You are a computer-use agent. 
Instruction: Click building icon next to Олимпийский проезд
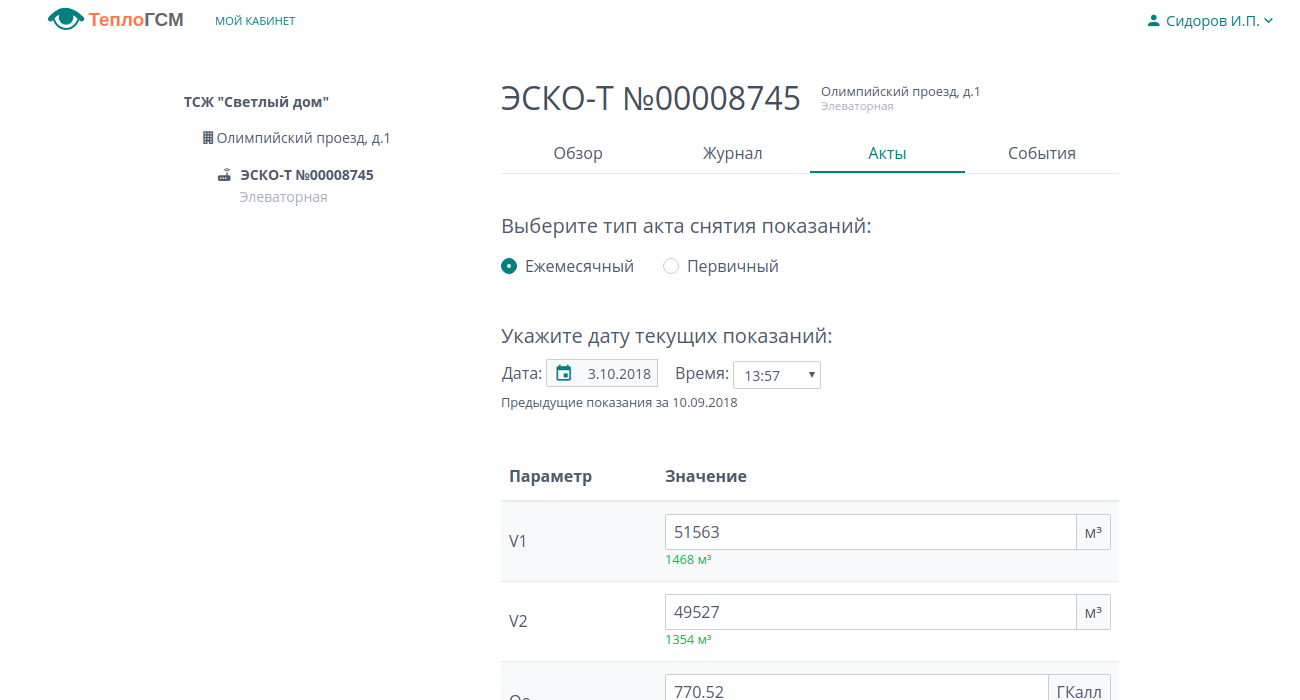click(208, 138)
